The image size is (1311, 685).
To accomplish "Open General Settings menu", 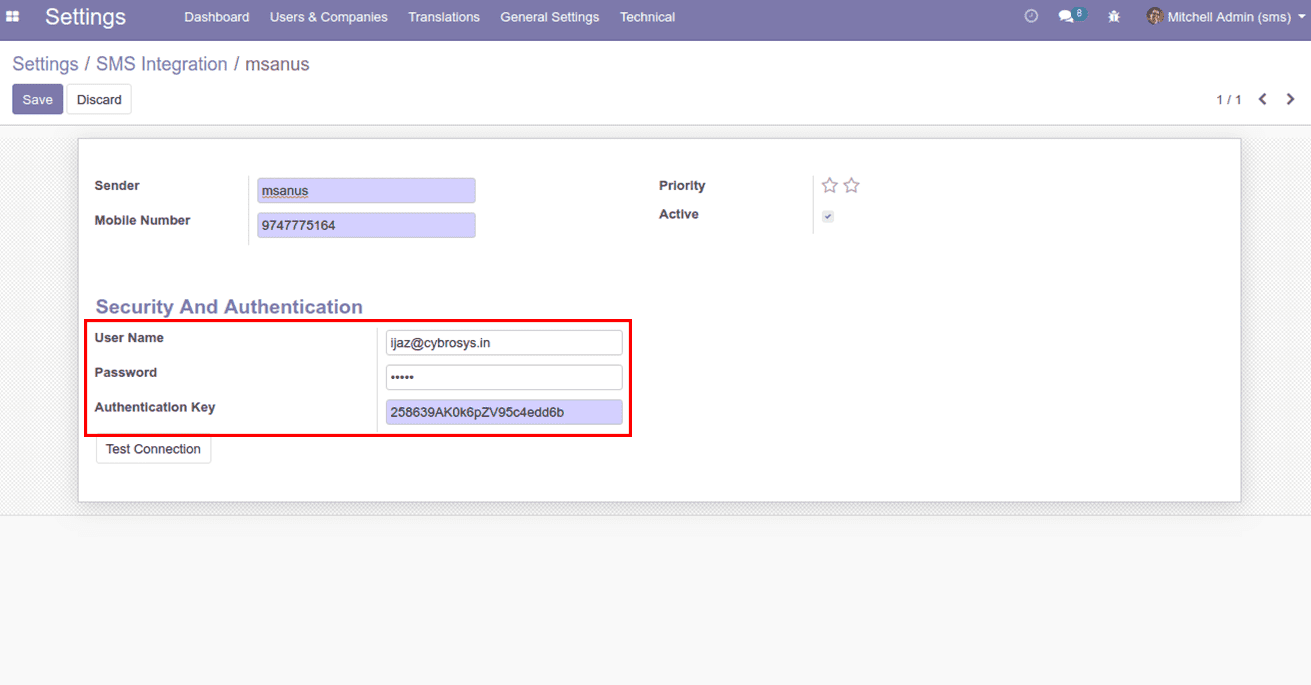I will [x=550, y=17].
